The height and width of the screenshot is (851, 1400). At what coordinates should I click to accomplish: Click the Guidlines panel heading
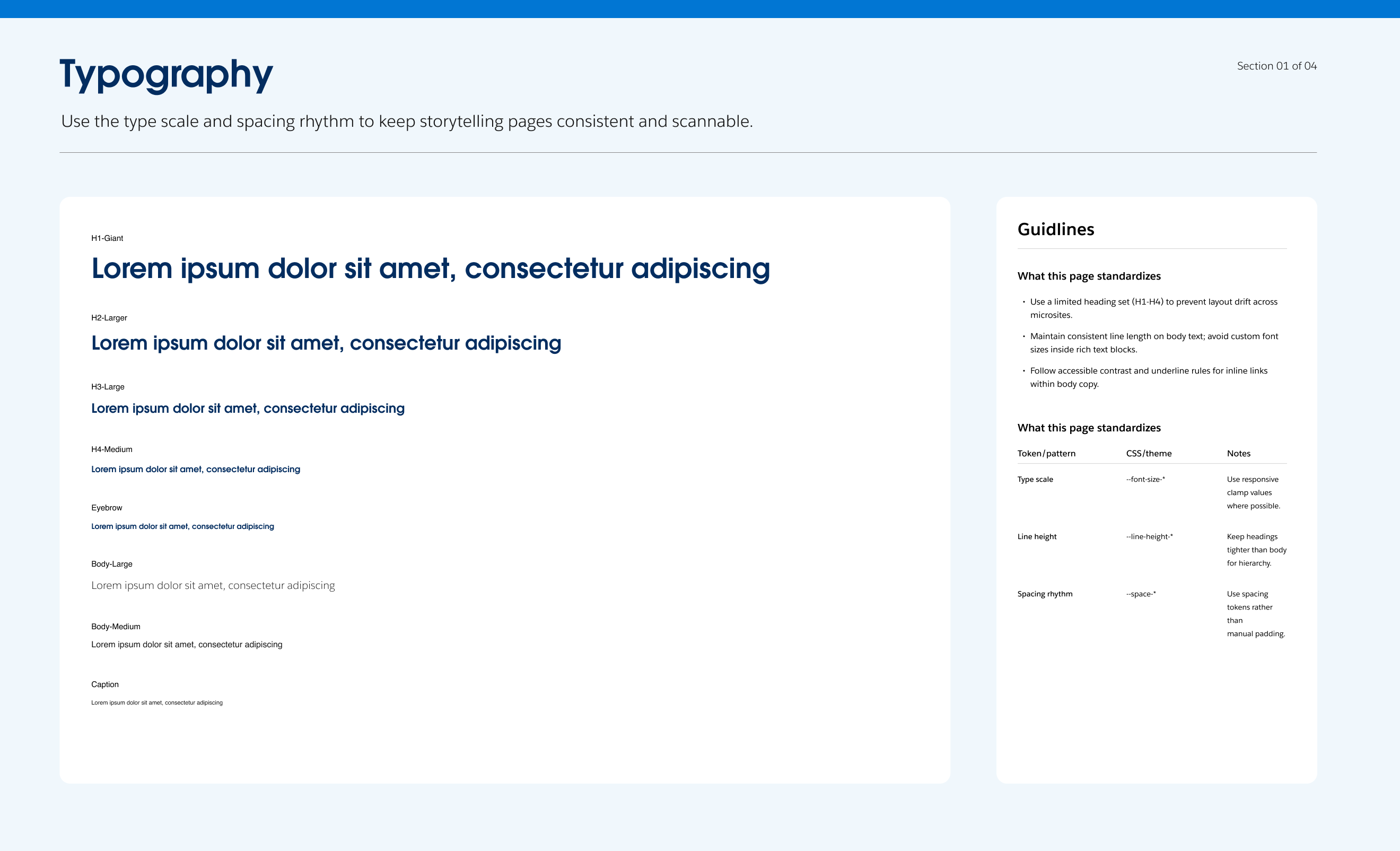point(1056,229)
